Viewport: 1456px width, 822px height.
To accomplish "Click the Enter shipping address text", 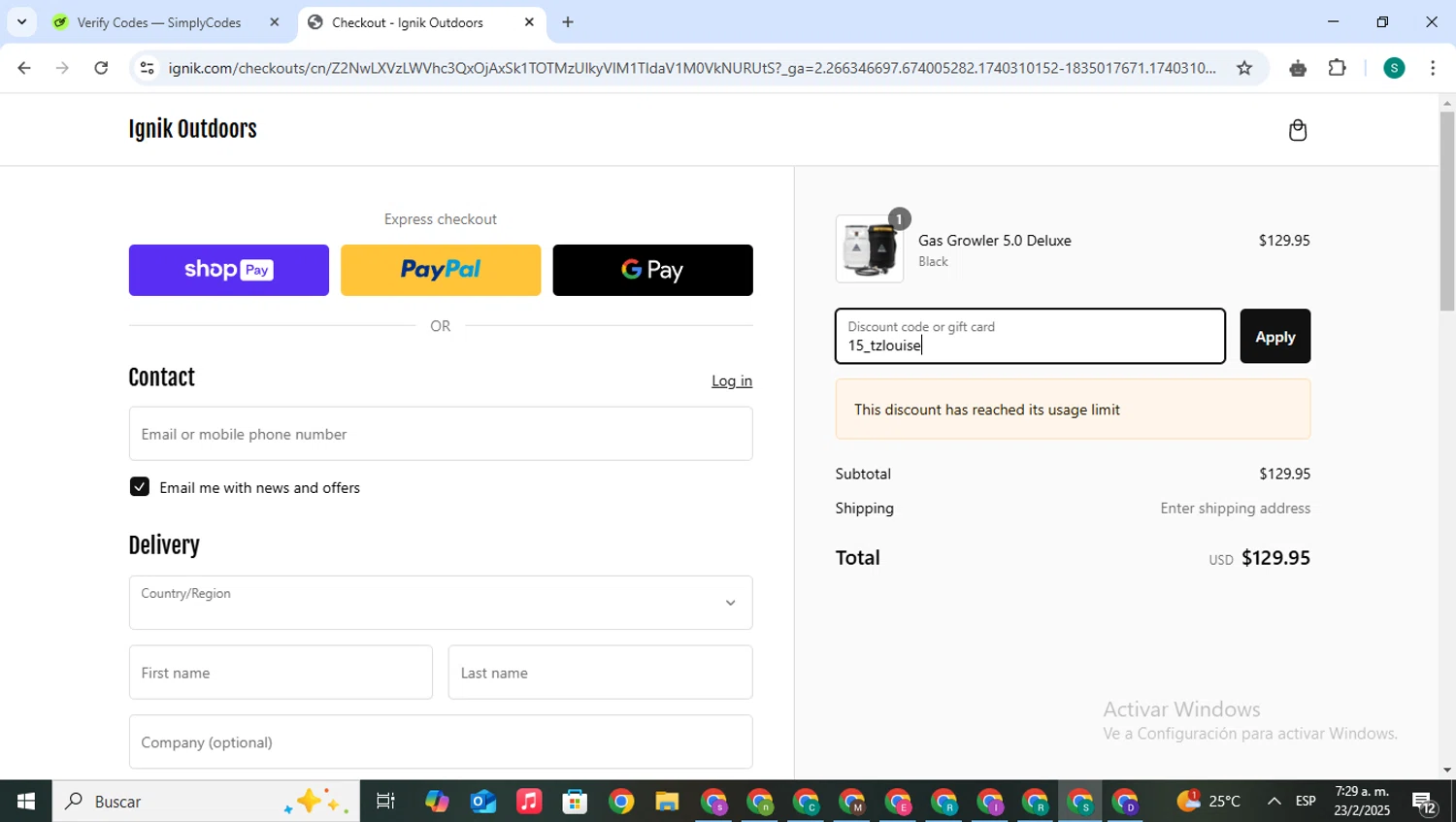I will click(1236, 509).
